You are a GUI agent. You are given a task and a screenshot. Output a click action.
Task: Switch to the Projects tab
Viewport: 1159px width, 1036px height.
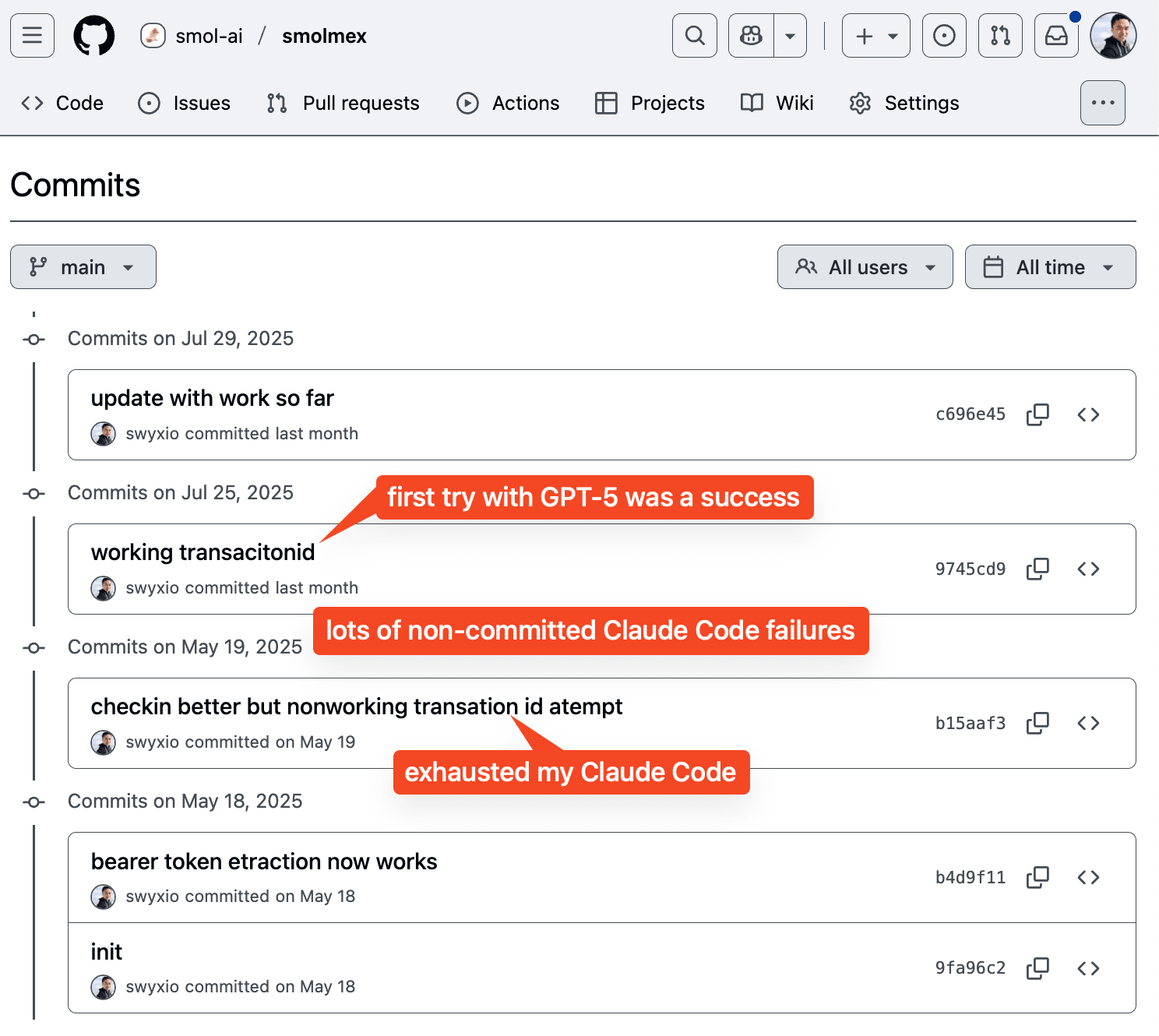[x=650, y=103]
